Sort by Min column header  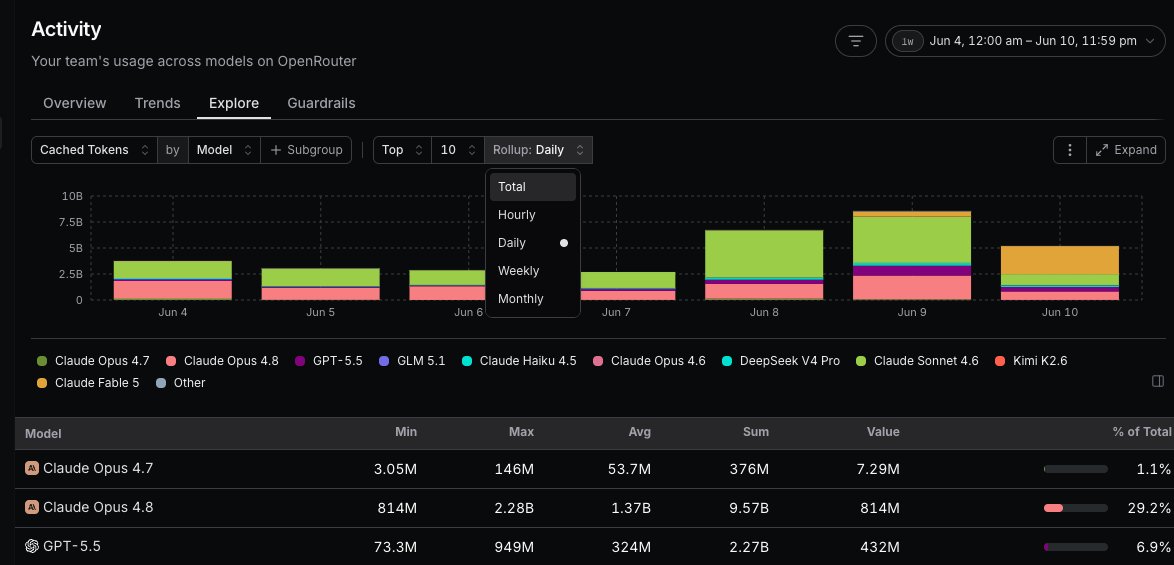(x=406, y=432)
